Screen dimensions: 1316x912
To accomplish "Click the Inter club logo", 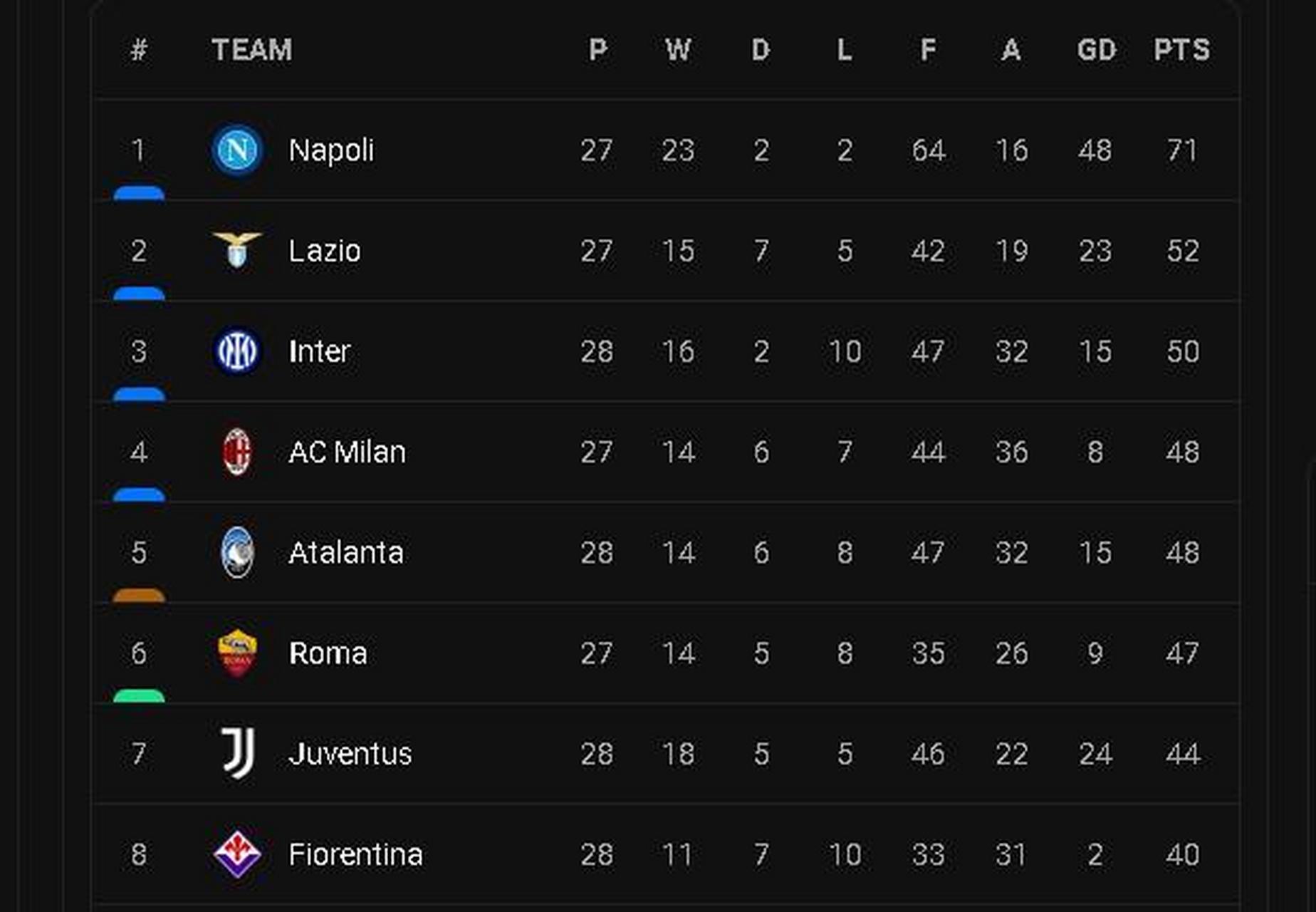I will click(x=237, y=351).
